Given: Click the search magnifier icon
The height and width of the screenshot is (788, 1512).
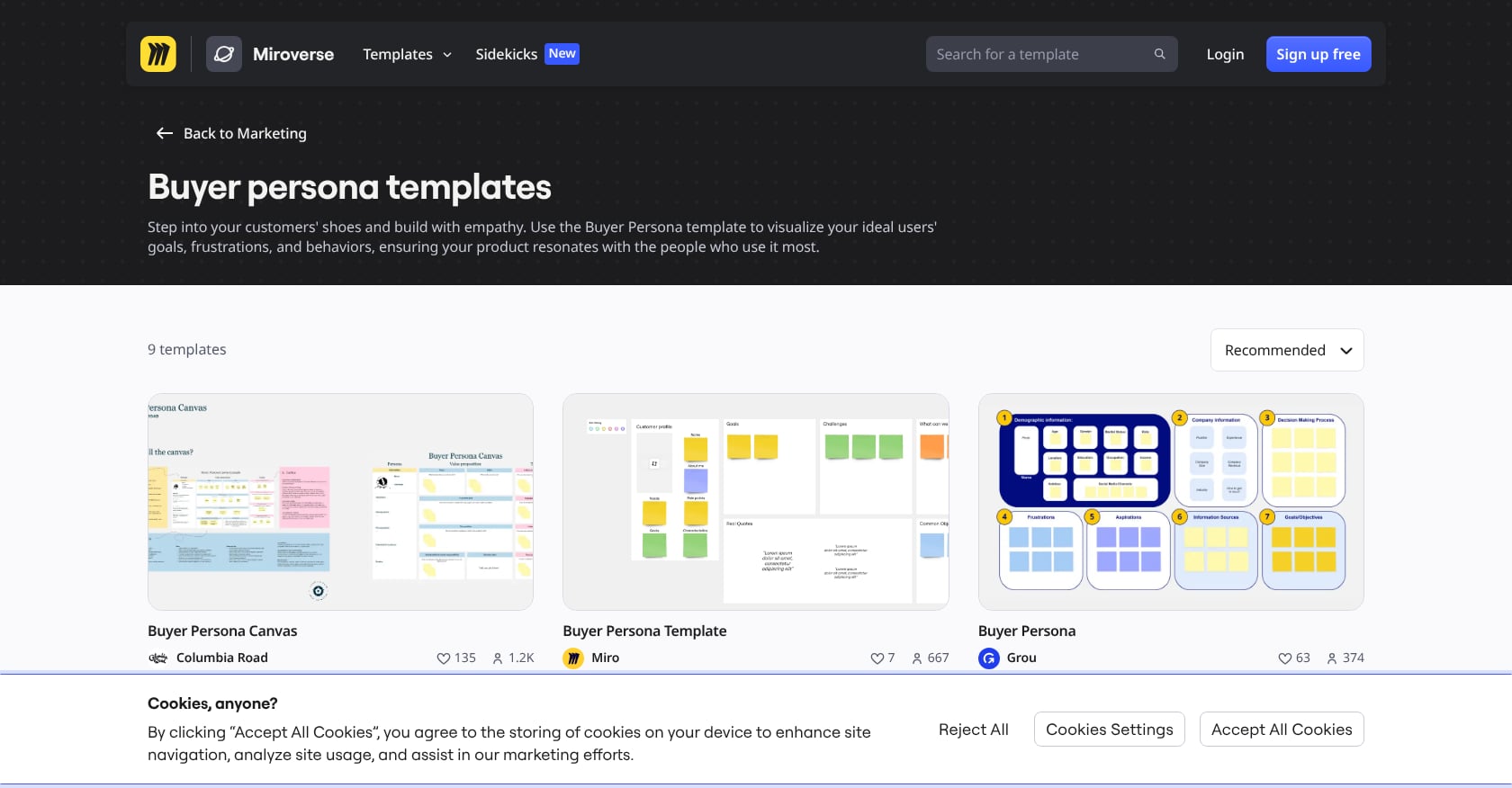Looking at the screenshot, I should point(1159,54).
